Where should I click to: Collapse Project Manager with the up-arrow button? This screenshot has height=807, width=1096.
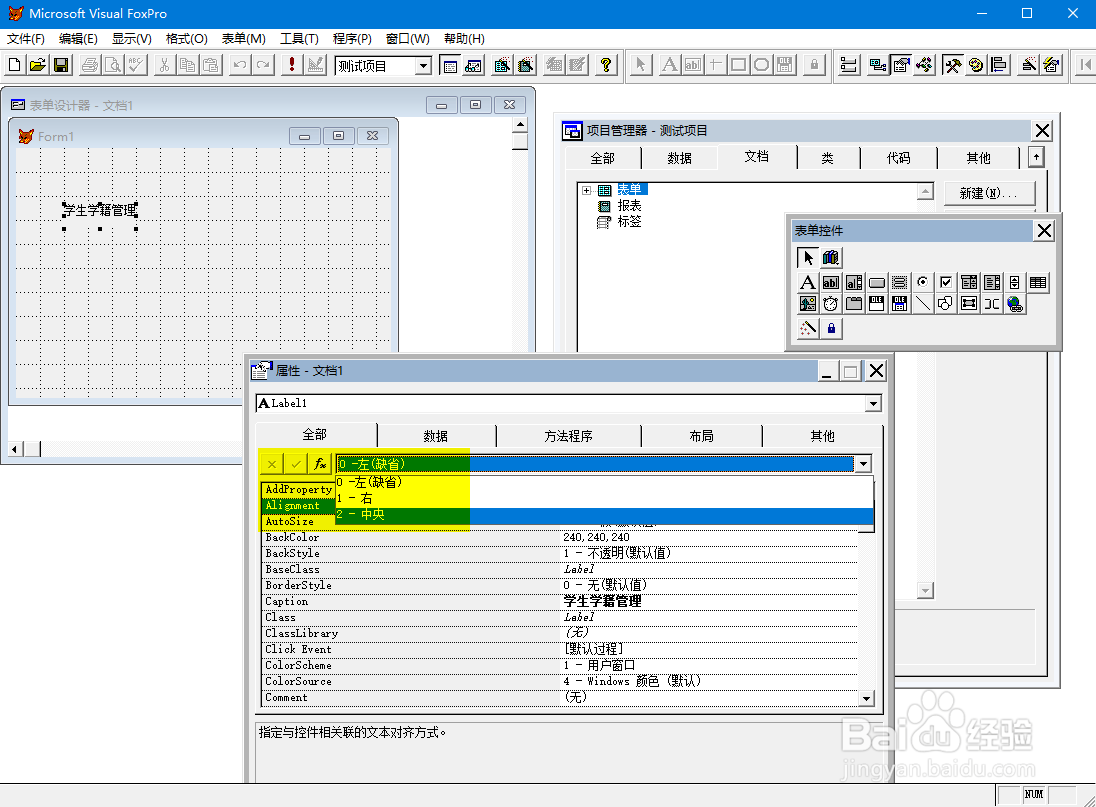click(1036, 157)
